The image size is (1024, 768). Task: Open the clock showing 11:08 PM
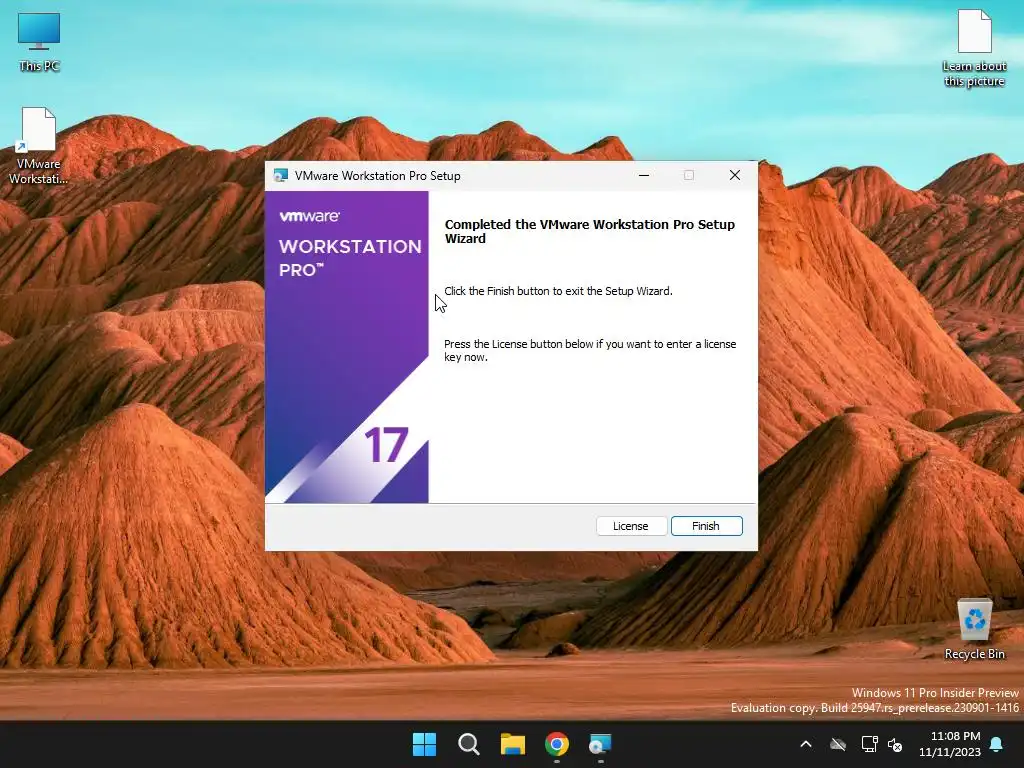949,744
